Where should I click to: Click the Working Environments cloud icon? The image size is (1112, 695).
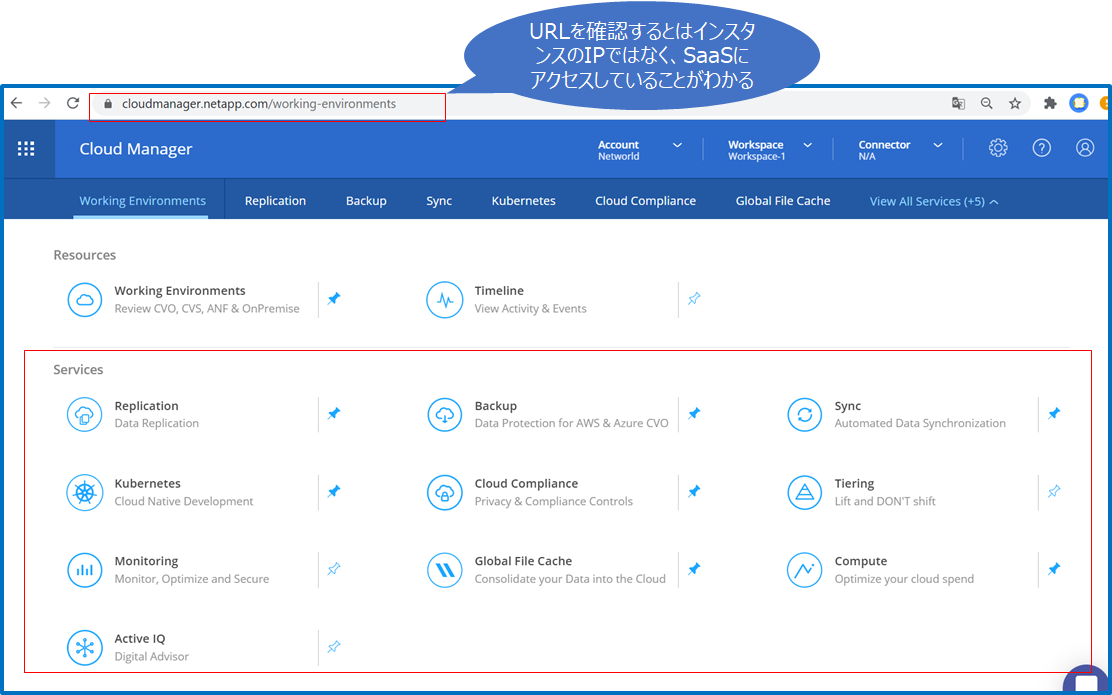coord(84,299)
